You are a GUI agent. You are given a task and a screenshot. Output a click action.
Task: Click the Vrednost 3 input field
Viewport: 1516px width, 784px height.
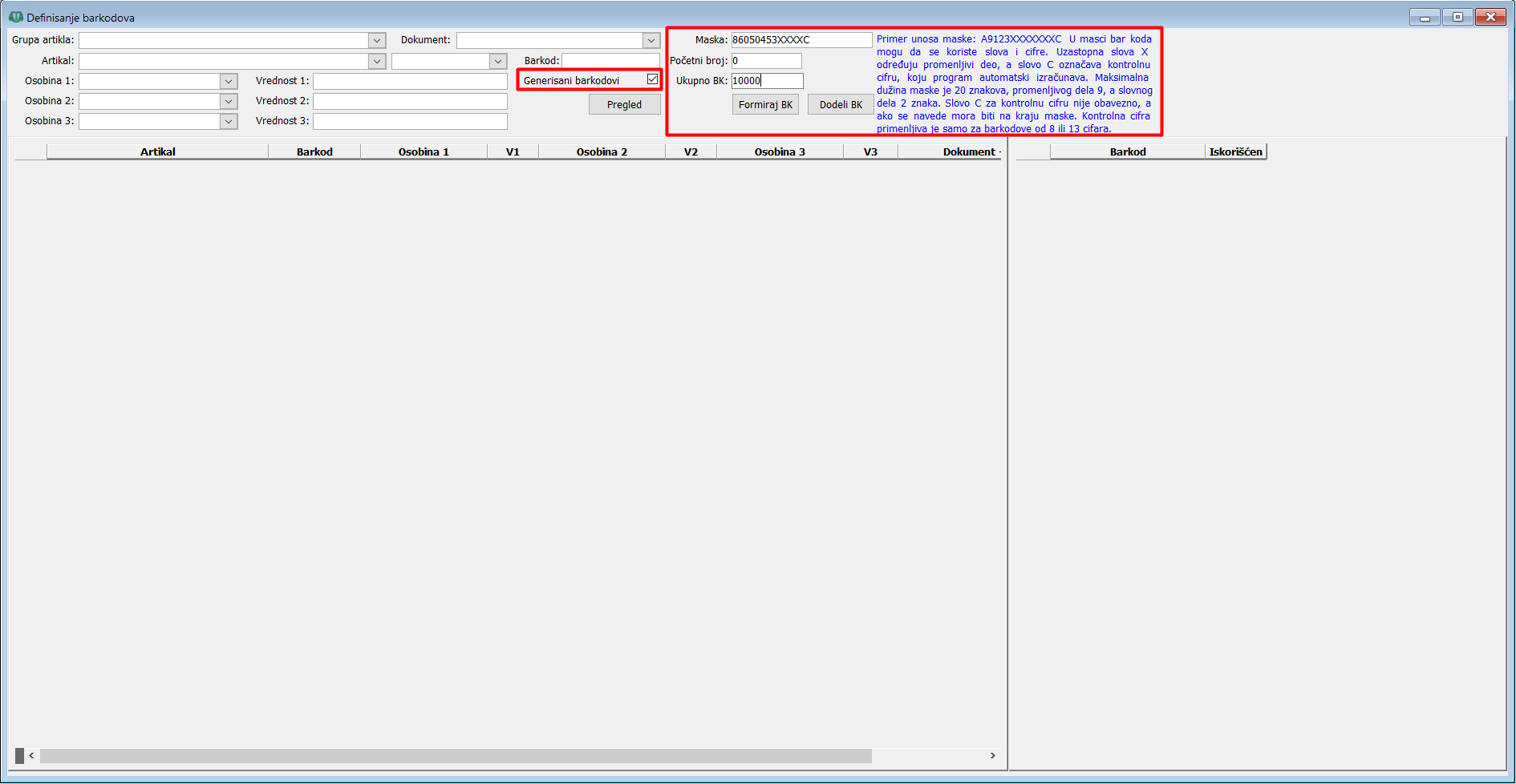point(410,121)
